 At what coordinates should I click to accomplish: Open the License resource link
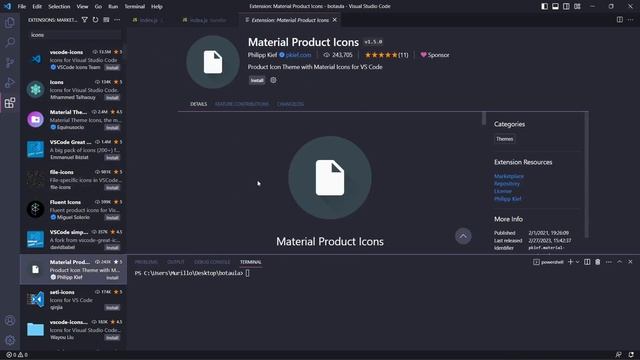coord(503,191)
